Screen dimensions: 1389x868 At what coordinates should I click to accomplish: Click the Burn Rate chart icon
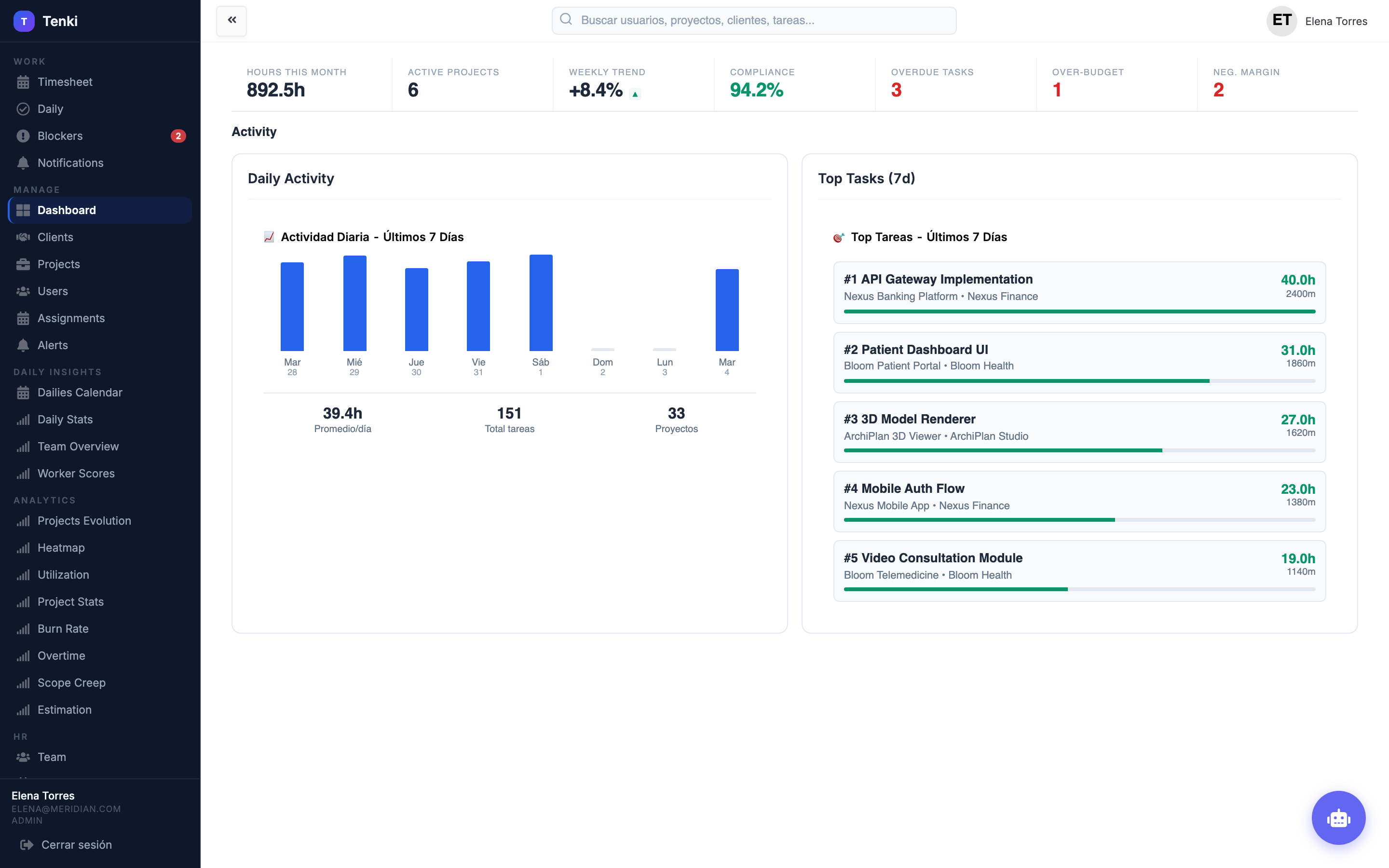[23, 629]
